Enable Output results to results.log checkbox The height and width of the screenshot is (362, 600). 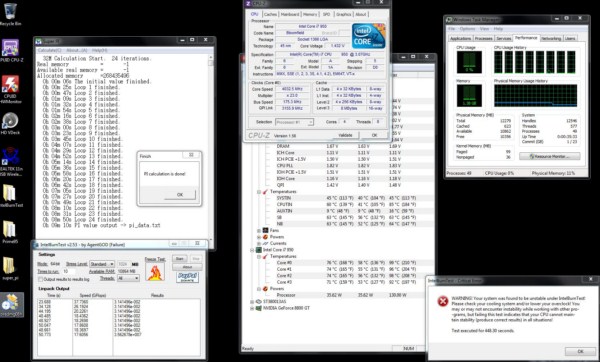pos(40,279)
